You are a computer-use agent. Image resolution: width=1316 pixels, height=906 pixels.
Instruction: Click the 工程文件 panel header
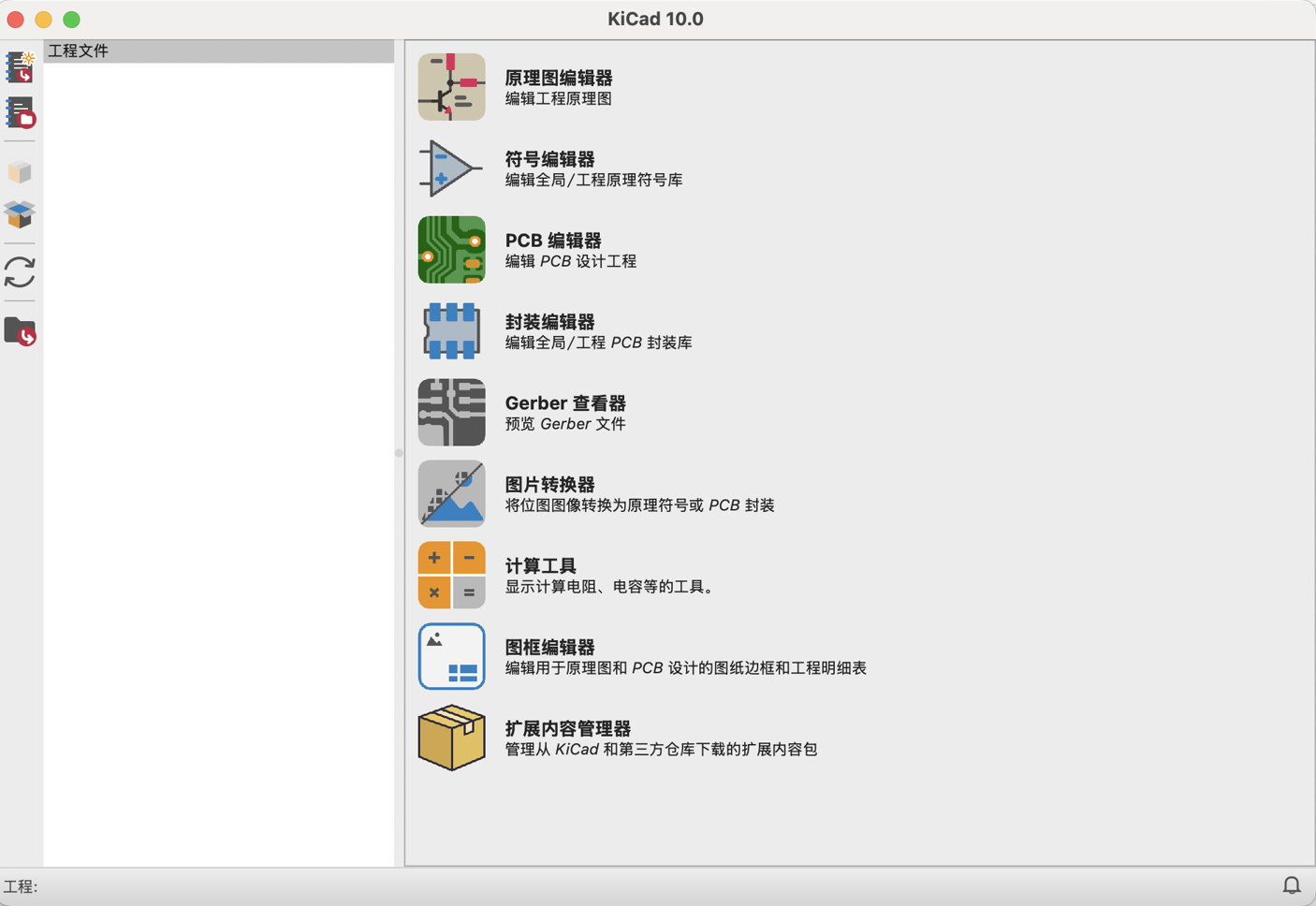click(219, 51)
